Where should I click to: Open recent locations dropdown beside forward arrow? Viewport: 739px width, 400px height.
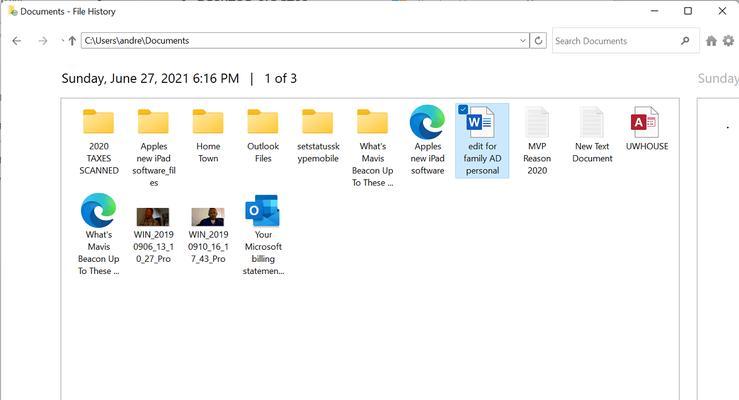click(x=62, y=41)
